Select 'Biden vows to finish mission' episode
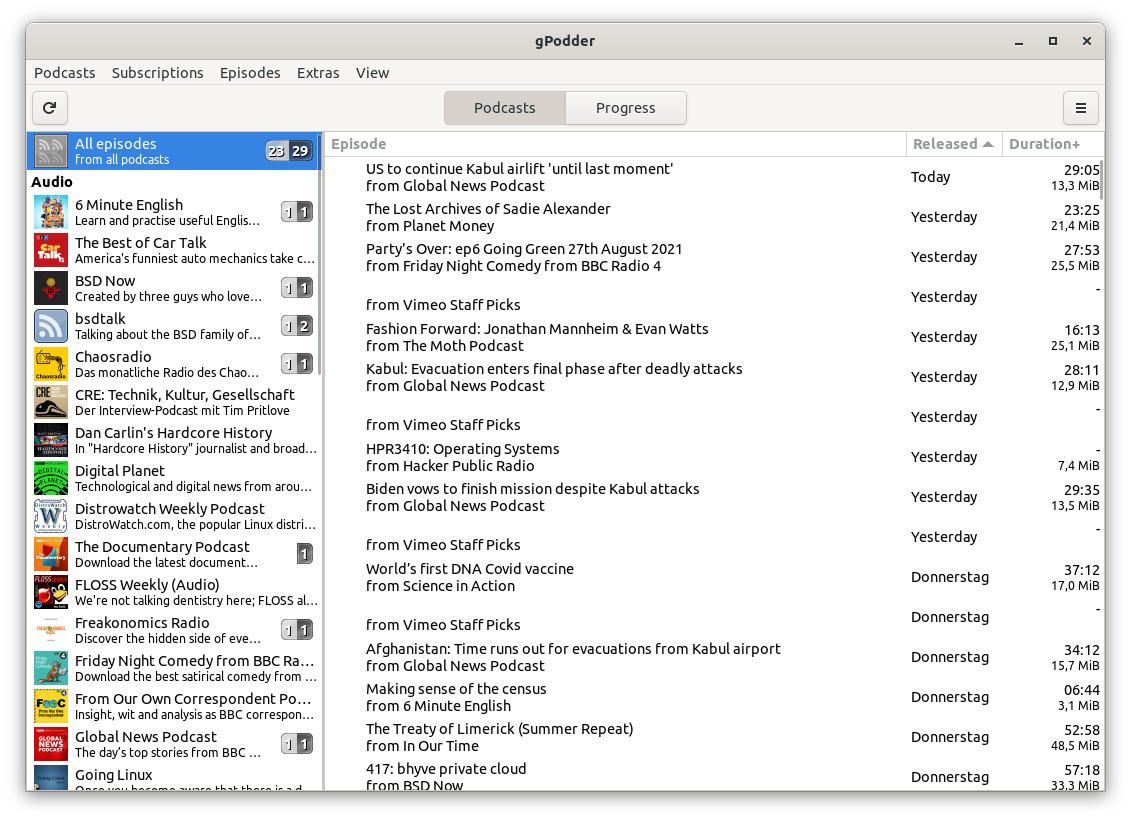 pyautogui.click(x=714, y=498)
